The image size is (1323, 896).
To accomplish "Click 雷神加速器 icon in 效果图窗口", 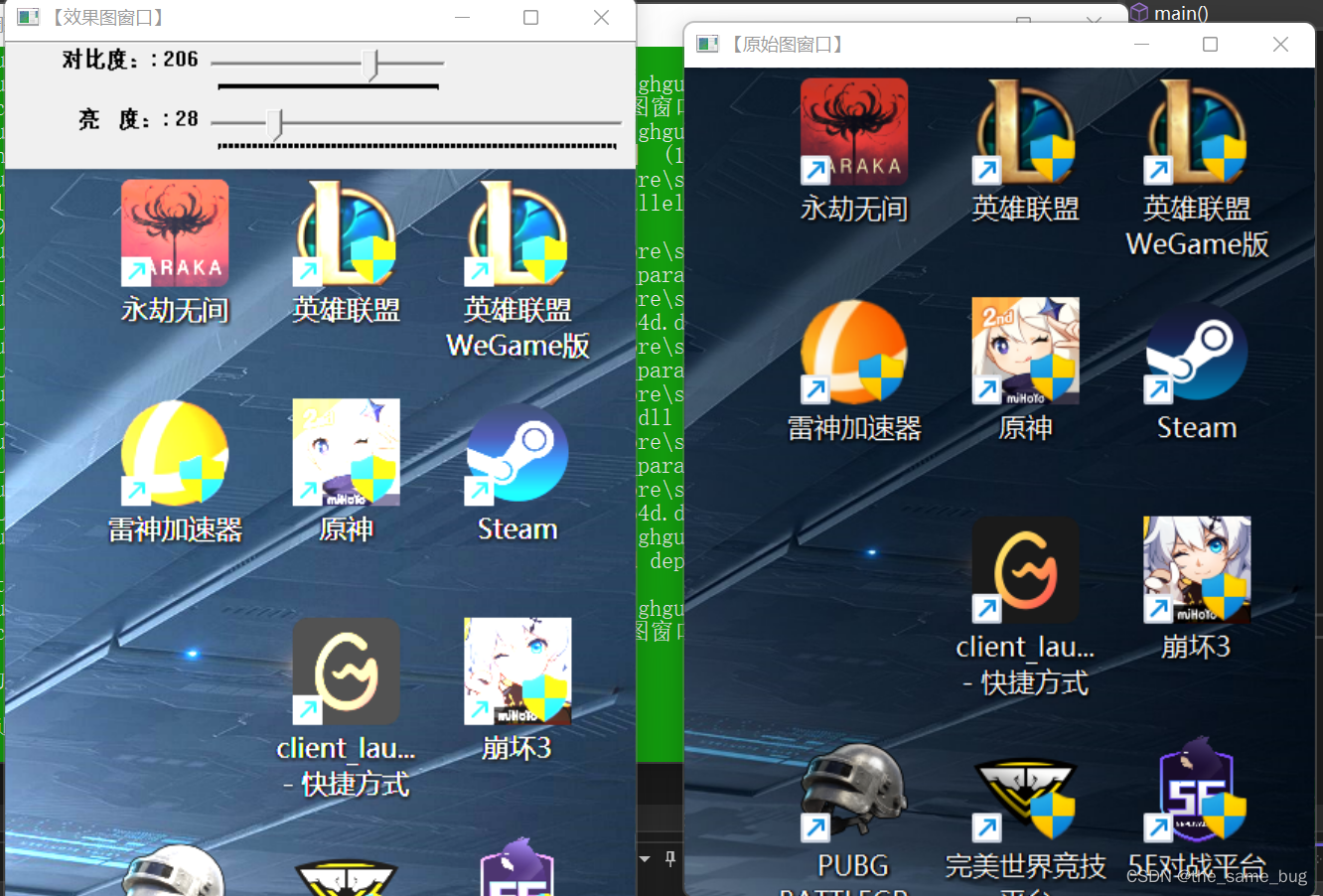I will point(175,453).
